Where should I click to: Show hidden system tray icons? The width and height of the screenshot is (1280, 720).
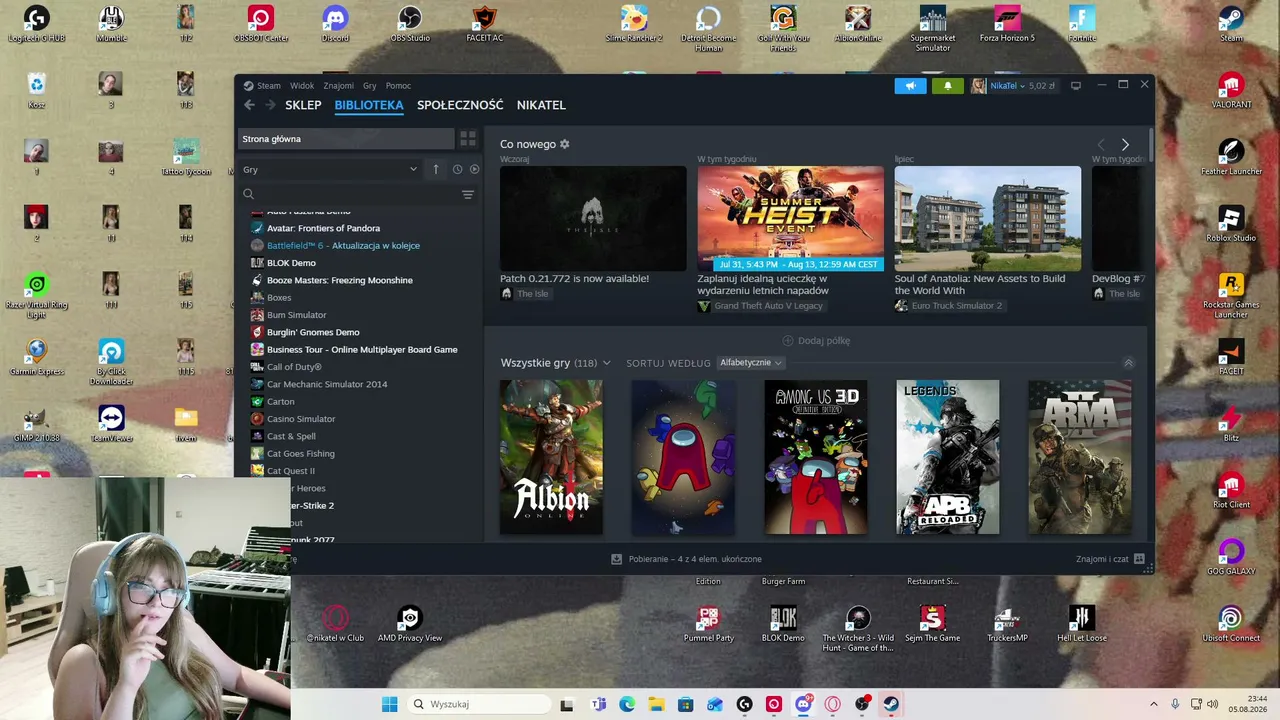coord(1153,704)
